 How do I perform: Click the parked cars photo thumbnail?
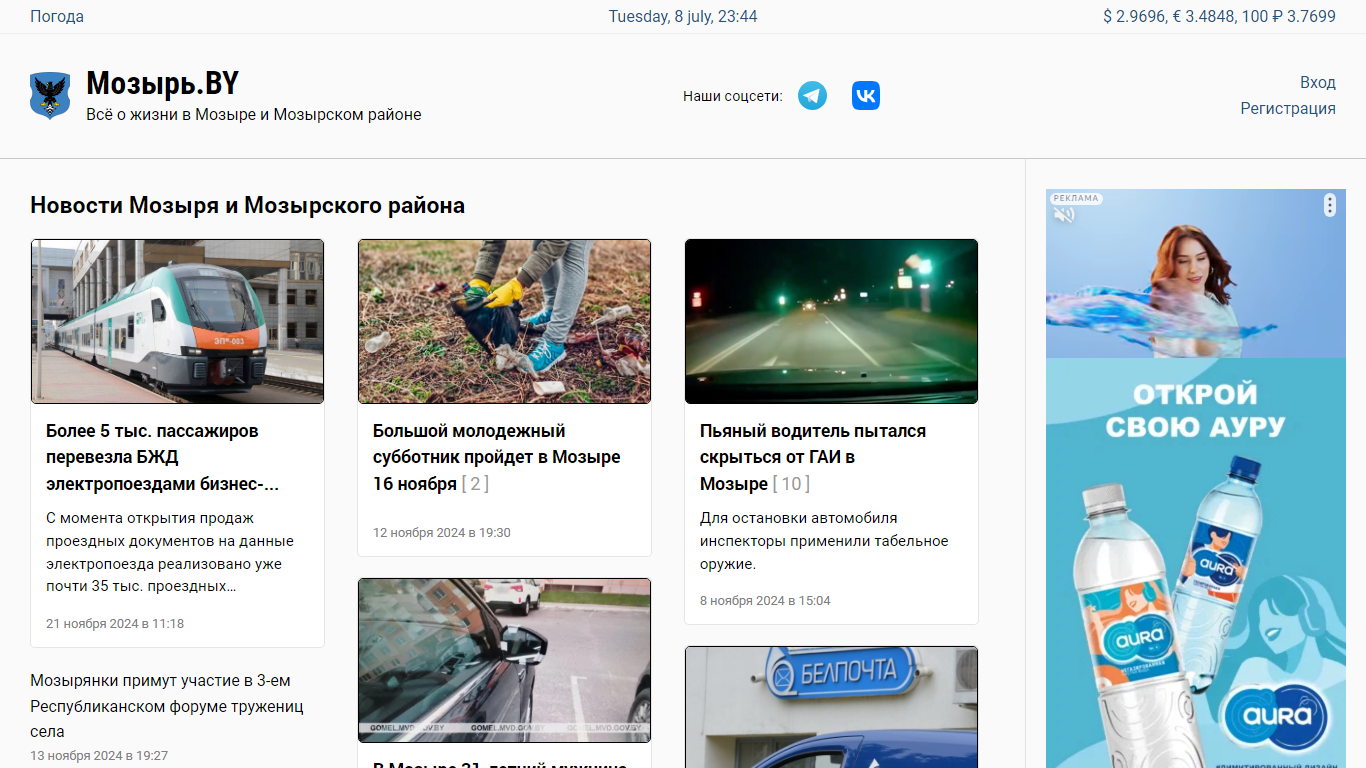point(504,660)
